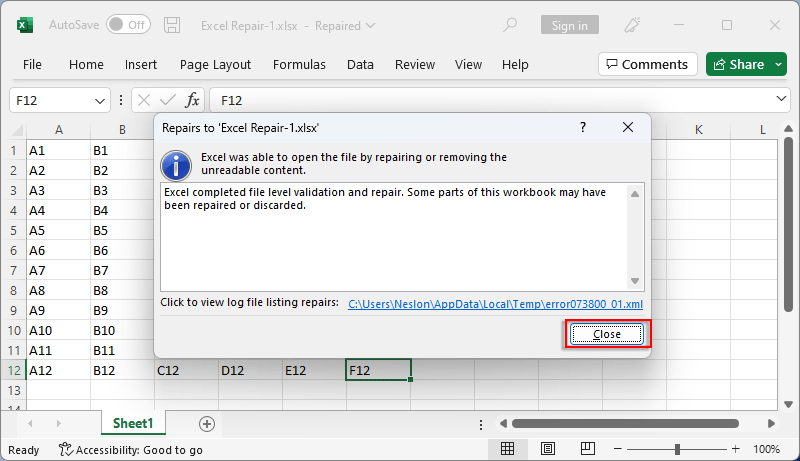This screenshot has width=800, height=461.
Task: Click the horizontal scroll left arrow
Action: click(x=504, y=423)
